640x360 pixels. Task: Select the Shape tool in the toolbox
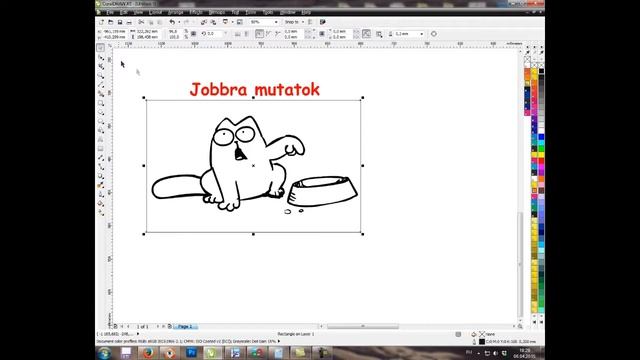point(101,58)
